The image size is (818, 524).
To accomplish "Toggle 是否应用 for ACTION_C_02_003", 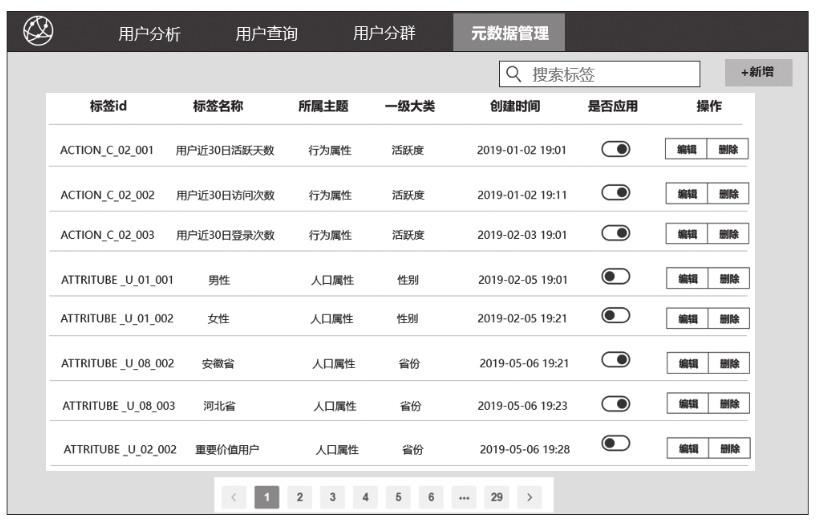I will pos(616,233).
